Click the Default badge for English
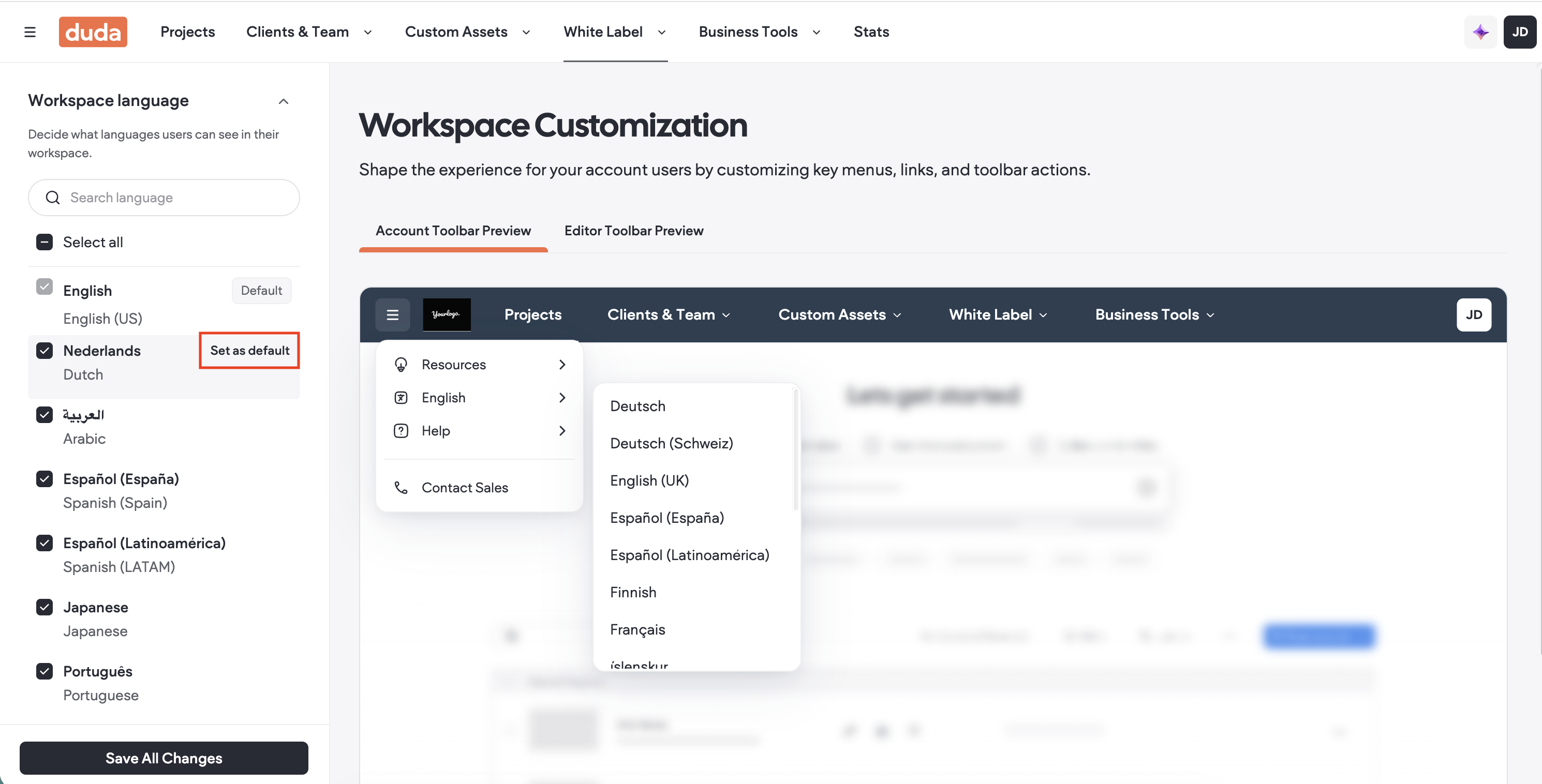1542x784 pixels. [x=262, y=290]
